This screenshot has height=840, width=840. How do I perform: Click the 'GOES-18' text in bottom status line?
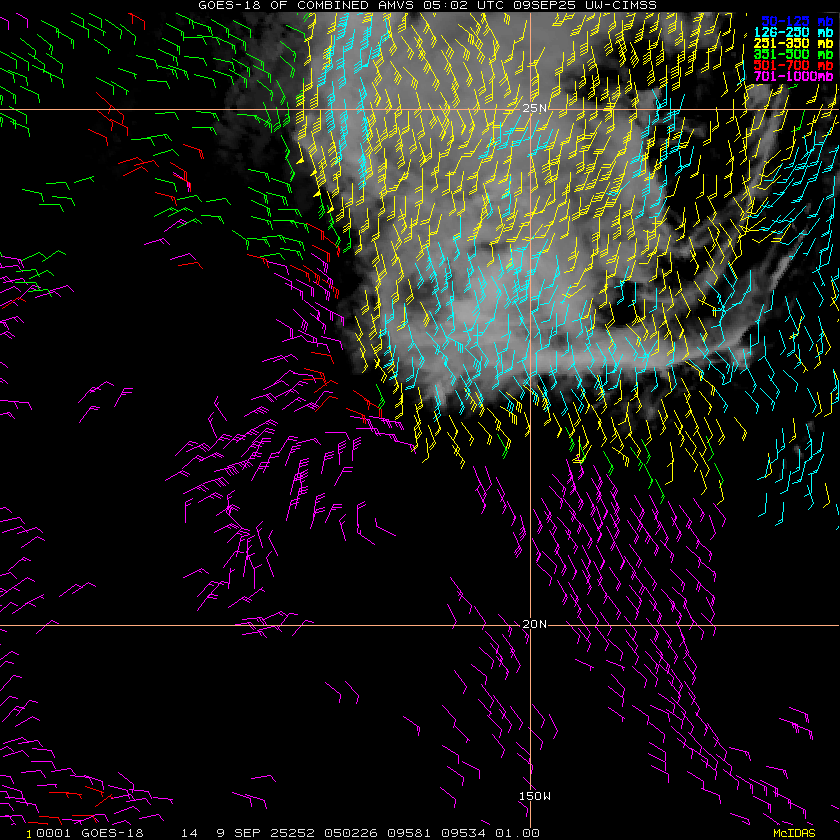(x=112, y=833)
